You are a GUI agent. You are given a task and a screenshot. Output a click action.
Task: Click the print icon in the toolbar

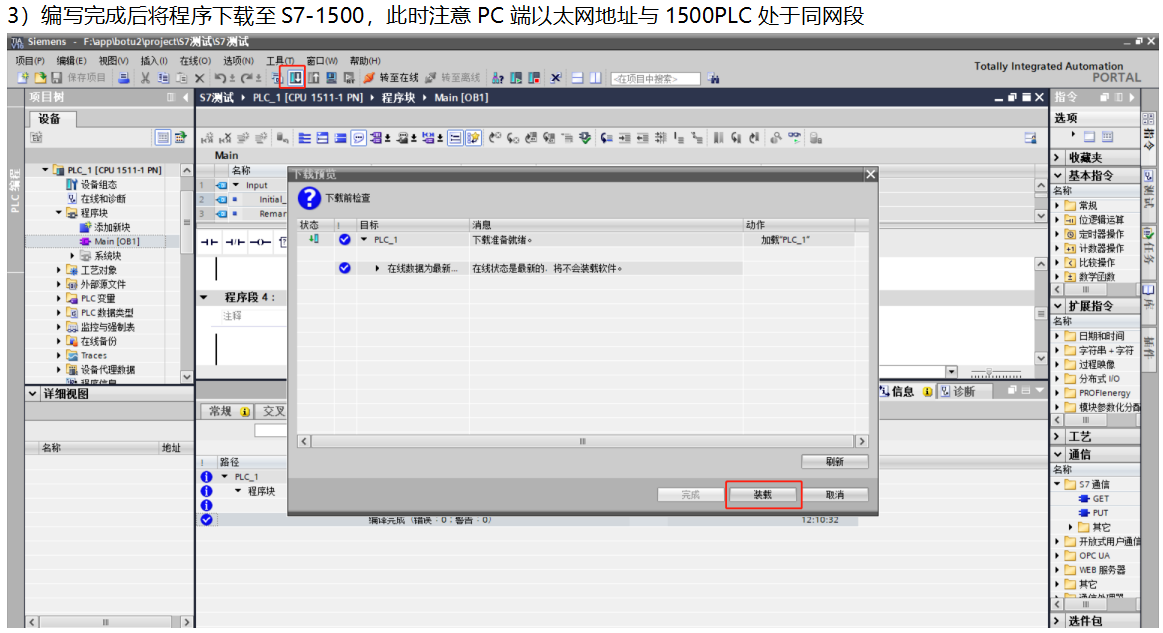point(125,78)
